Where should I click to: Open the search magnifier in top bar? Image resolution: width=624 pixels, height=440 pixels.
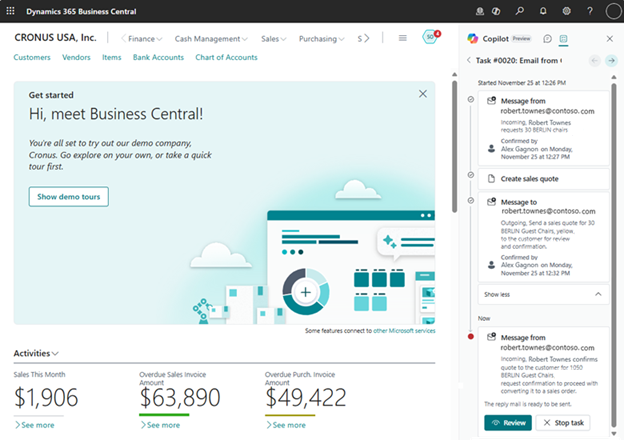[519, 11]
